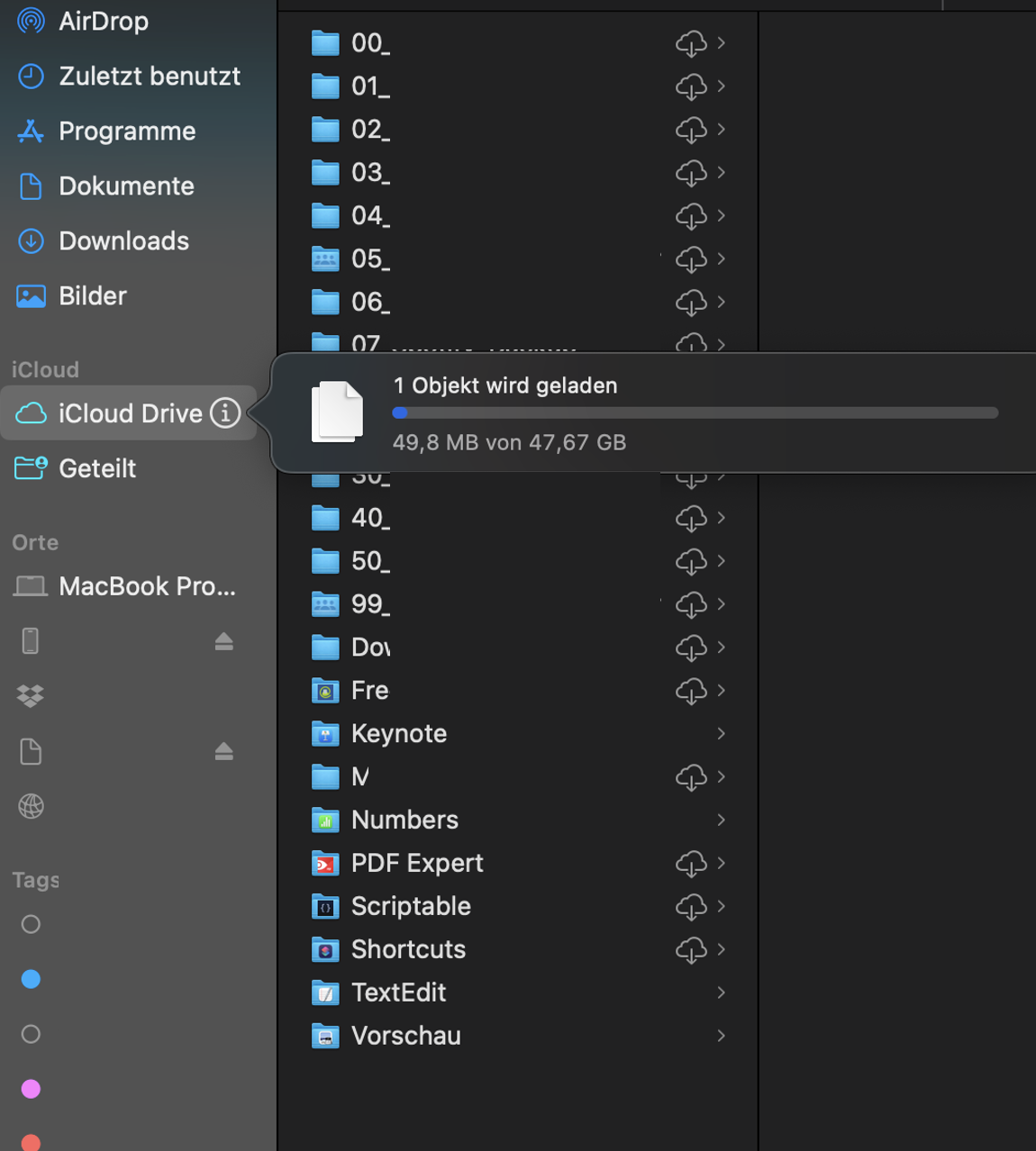Expand the 50_ folder chevron
This screenshot has height=1151, width=1036.
(x=721, y=560)
